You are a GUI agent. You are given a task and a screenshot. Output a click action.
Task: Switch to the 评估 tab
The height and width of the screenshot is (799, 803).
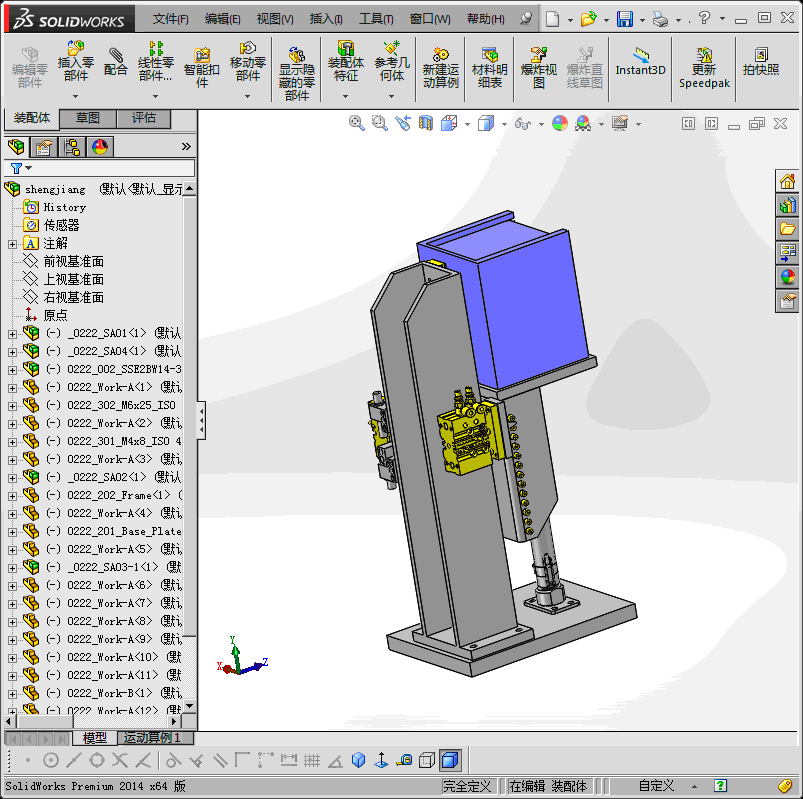pos(143,118)
